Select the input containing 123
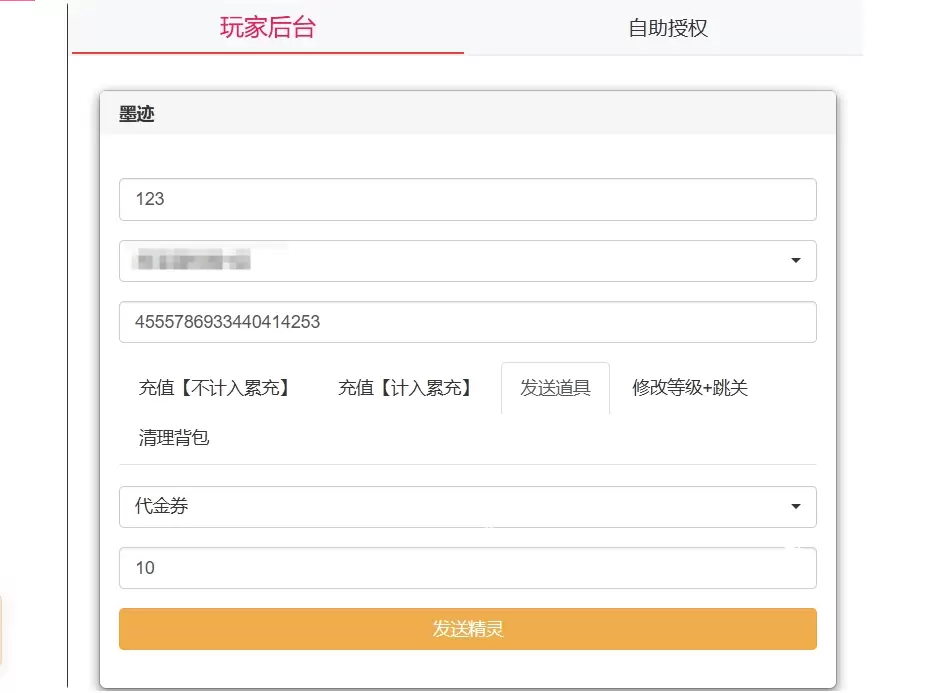 [x=466, y=199]
